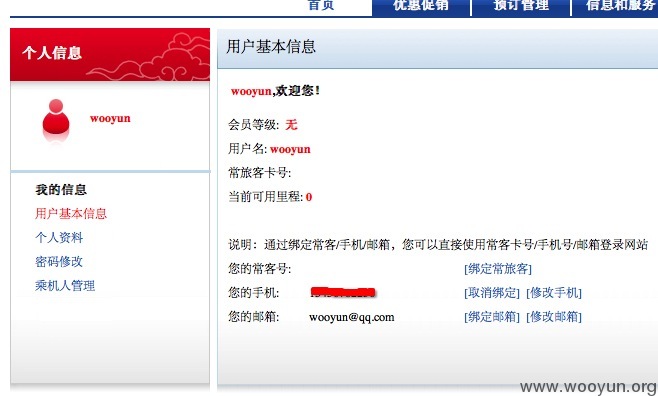Click the 您的手机 label
Screen dimensions: 658x396
253,292
